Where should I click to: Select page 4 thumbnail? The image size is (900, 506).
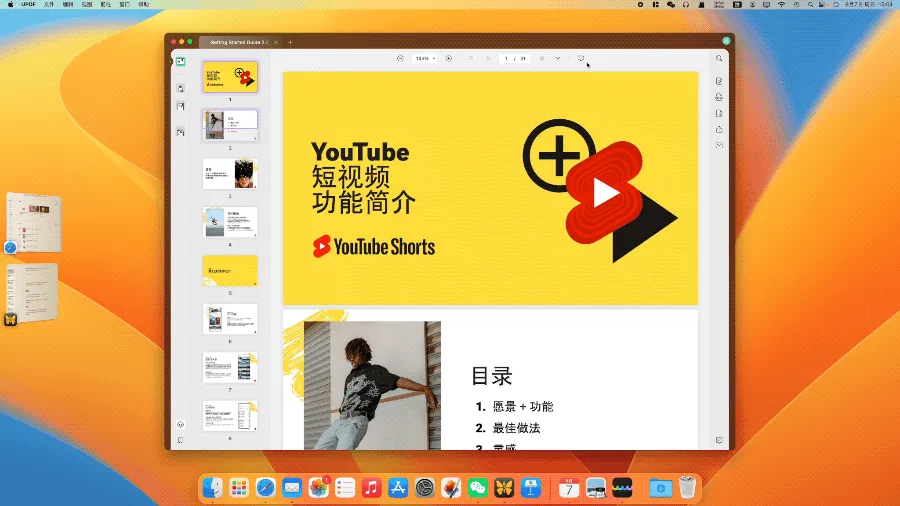point(230,221)
